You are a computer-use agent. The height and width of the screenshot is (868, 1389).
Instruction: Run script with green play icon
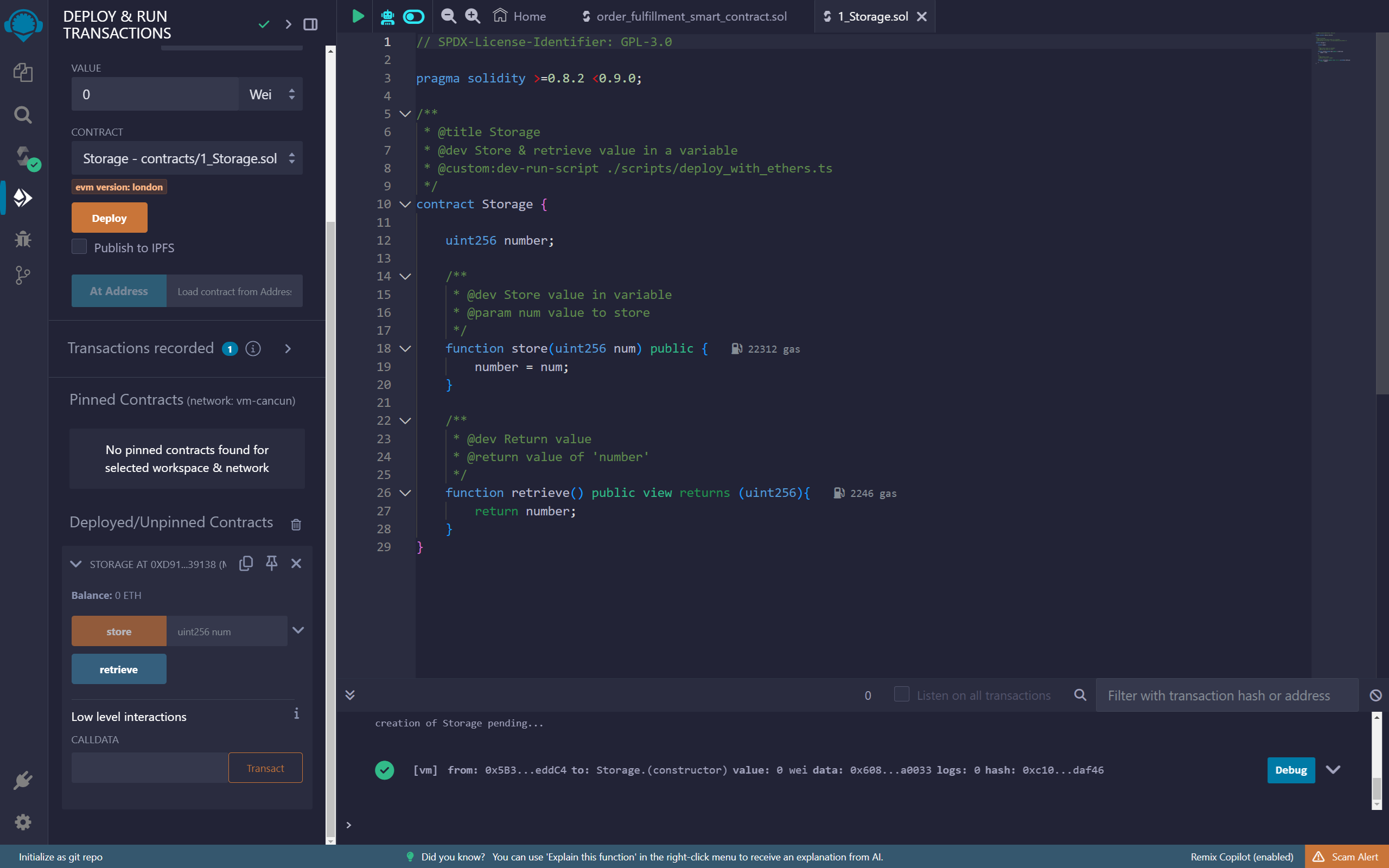point(358,16)
